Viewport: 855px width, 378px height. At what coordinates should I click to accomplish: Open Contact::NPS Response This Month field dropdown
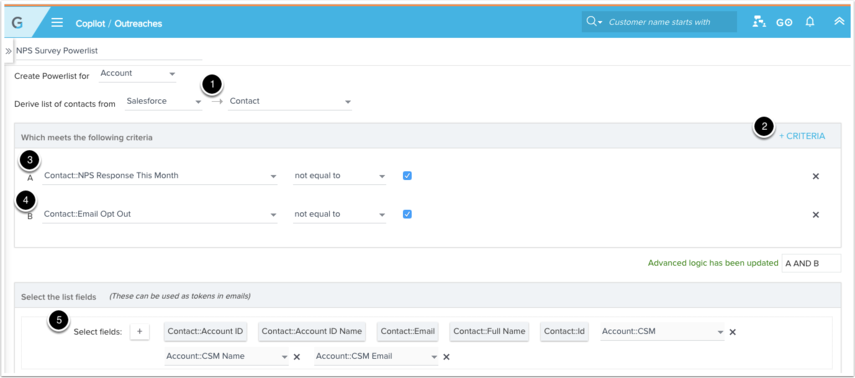click(x=160, y=176)
